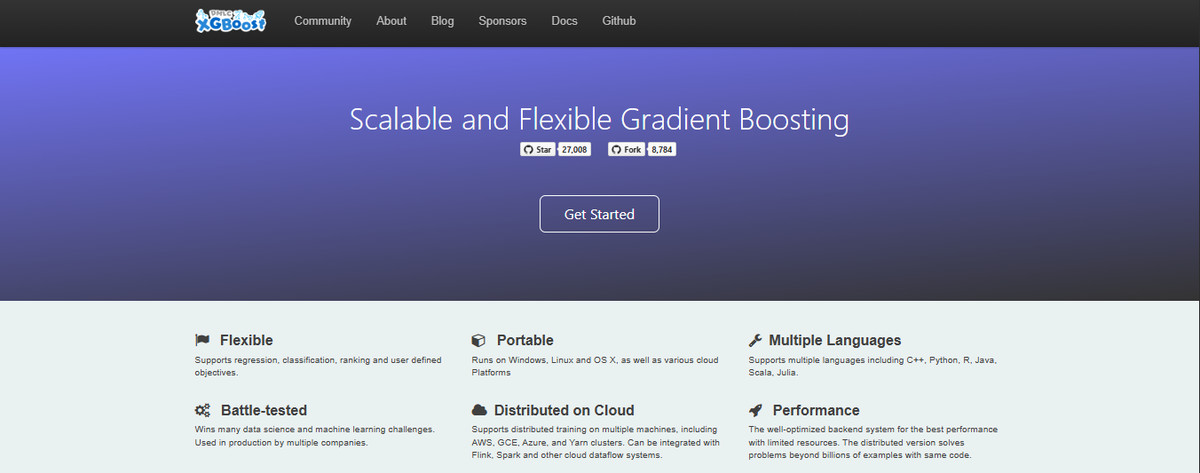Go to the About page
This screenshot has width=1200, height=473.
pyautogui.click(x=391, y=21)
